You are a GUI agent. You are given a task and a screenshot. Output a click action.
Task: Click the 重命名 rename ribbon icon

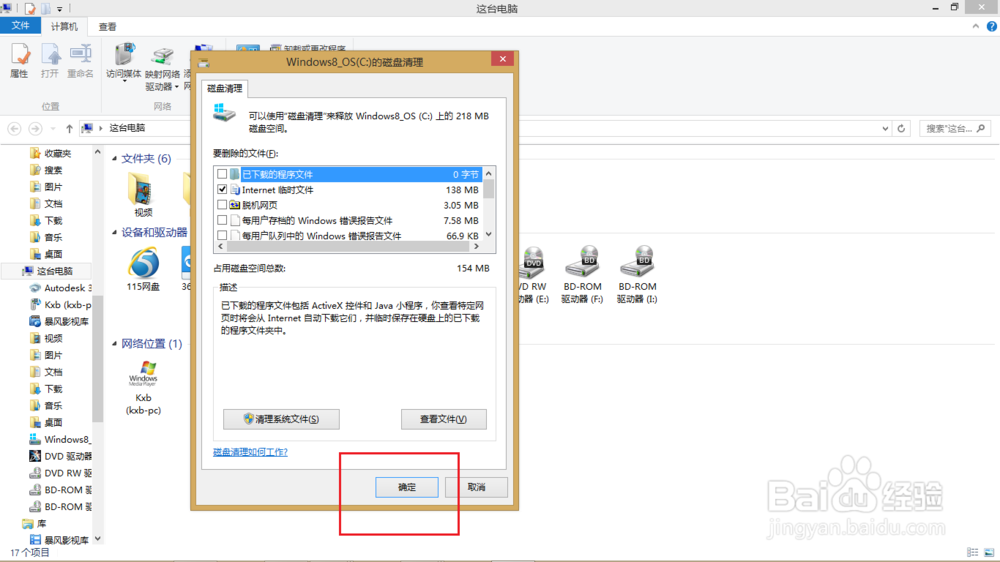pos(80,61)
